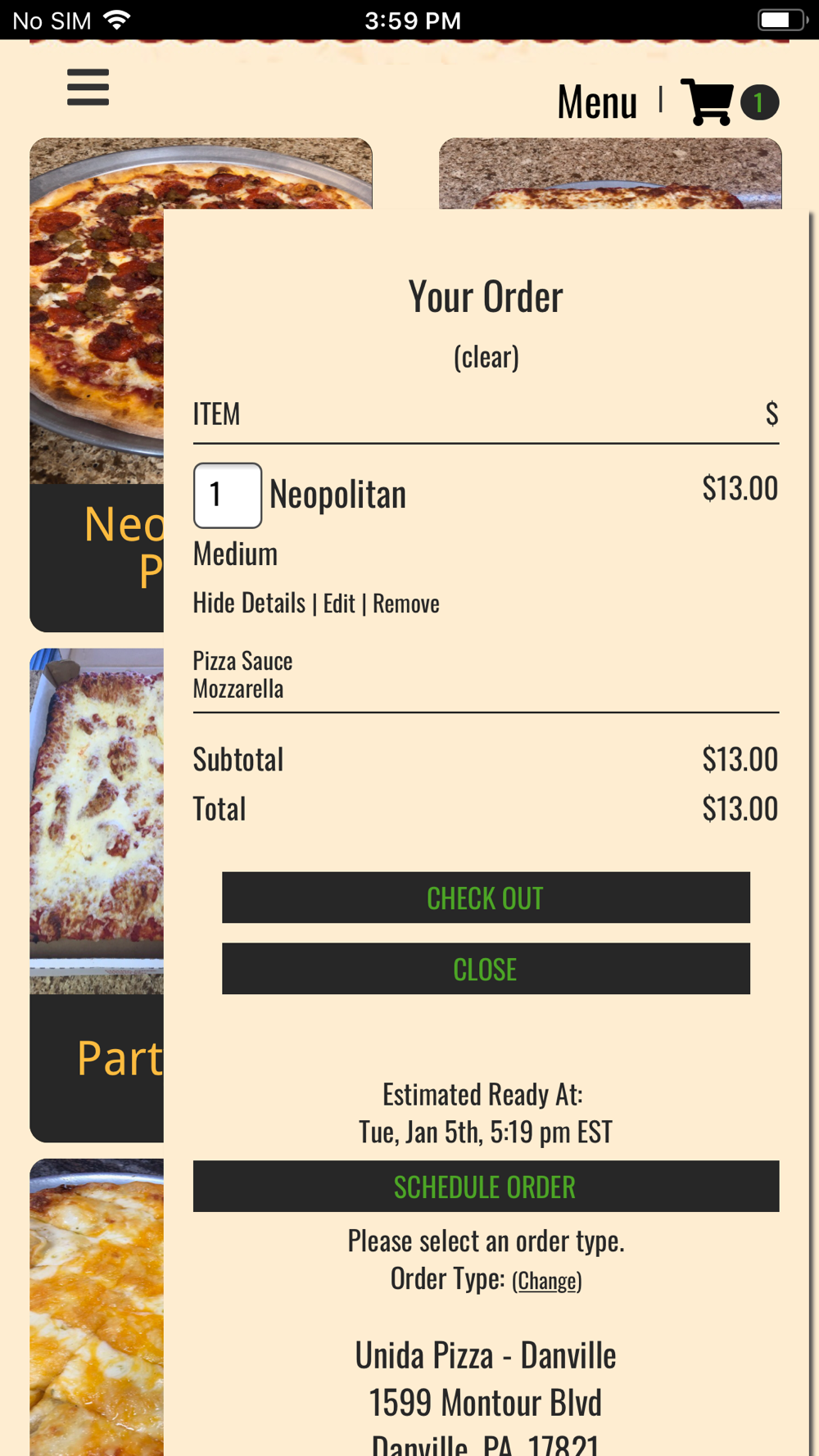Tap the battery indicator icon

[x=782, y=20]
